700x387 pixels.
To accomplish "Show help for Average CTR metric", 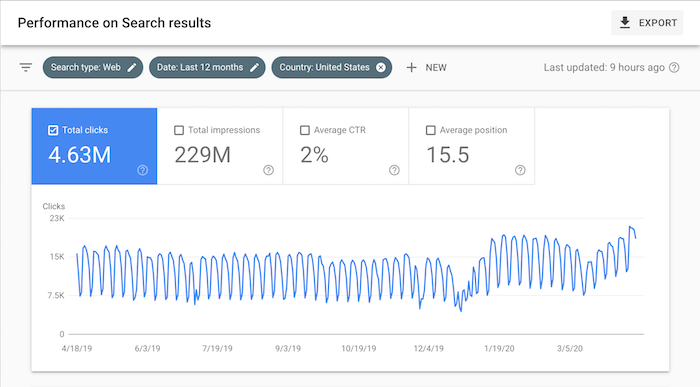I will coord(394,170).
